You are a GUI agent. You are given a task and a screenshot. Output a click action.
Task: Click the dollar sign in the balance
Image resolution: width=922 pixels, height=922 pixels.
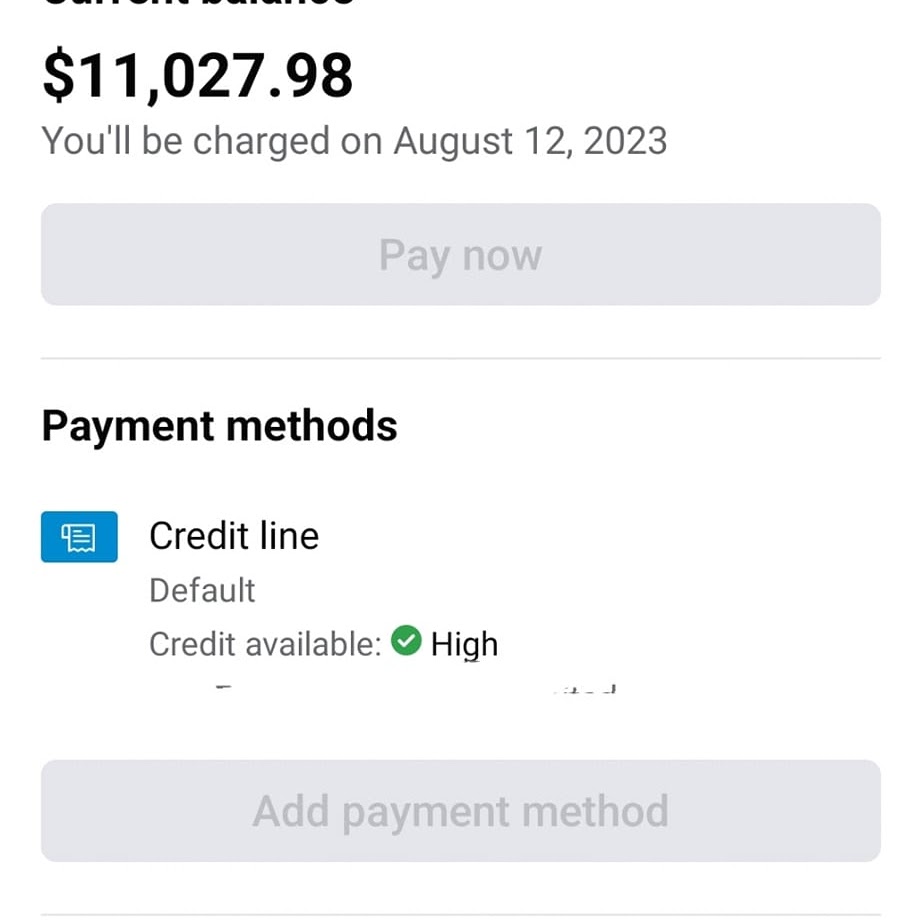coord(59,76)
